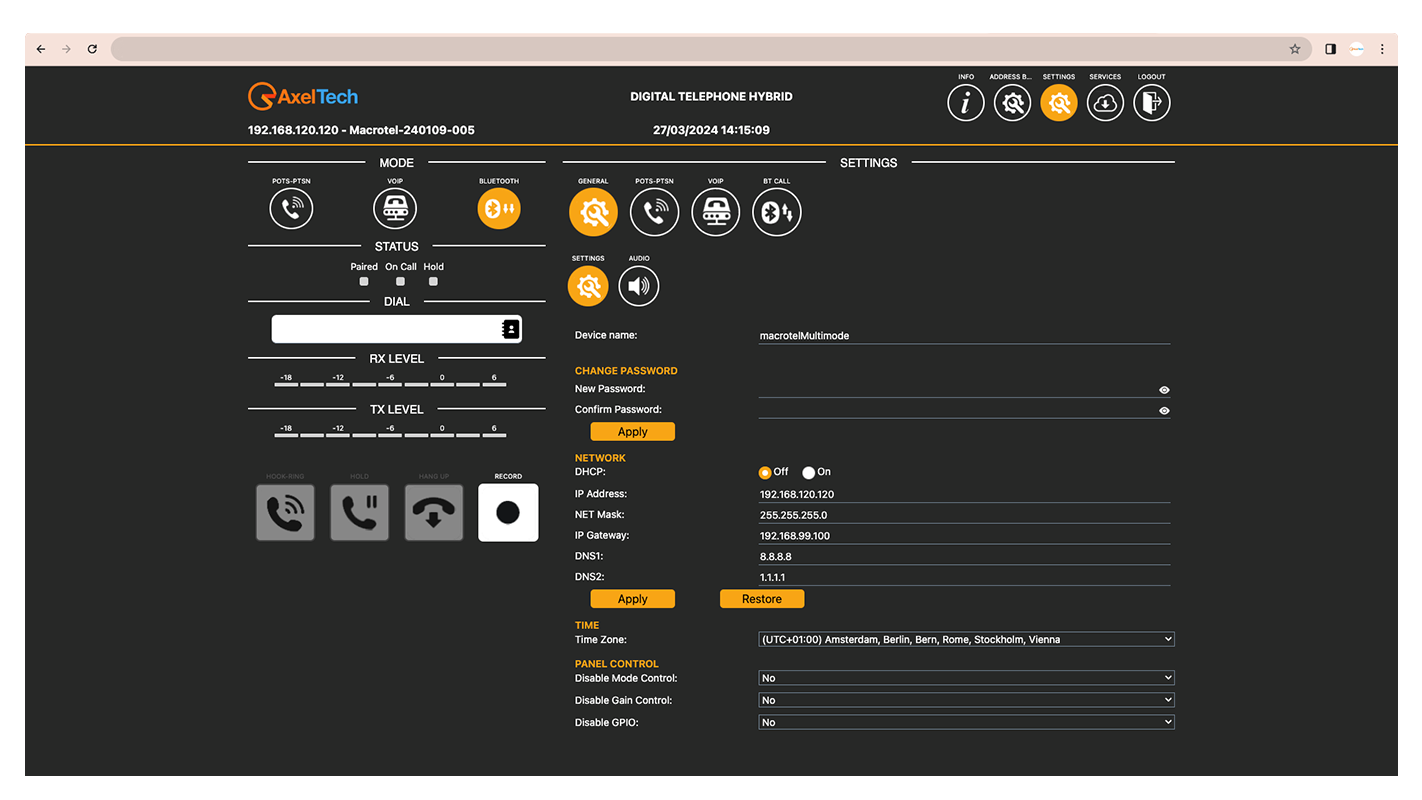Click the Restore network button
The height and width of the screenshot is (800, 1422).
tap(761, 599)
